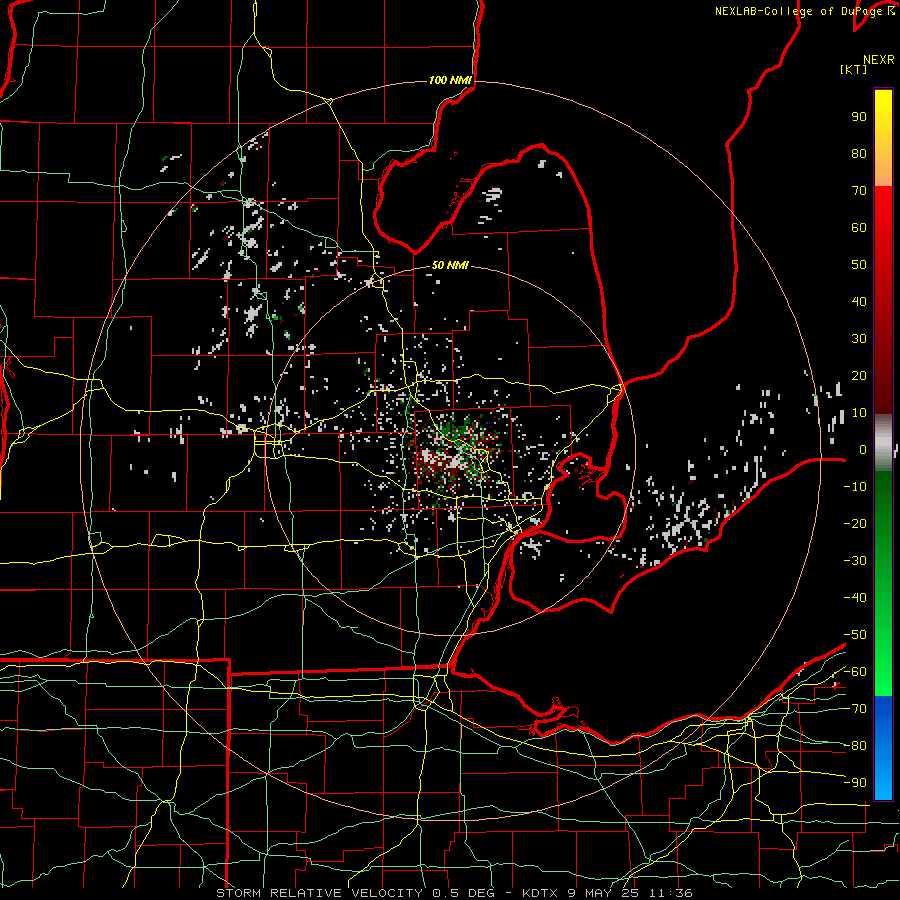Click the 90 value on velocity scale
The width and height of the screenshot is (900, 900).
click(x=859, y=117)
